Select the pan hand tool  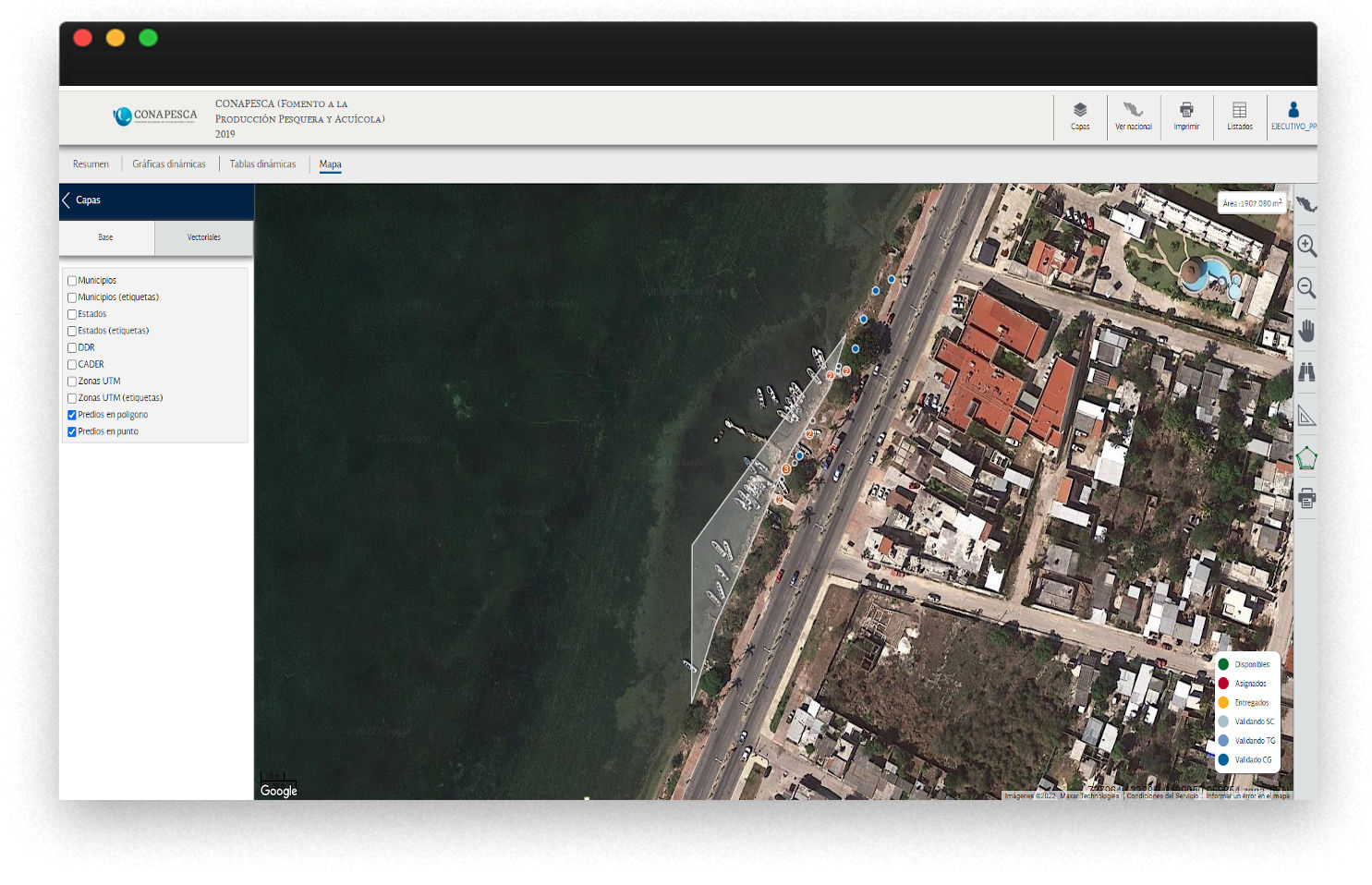[1306, 331]
